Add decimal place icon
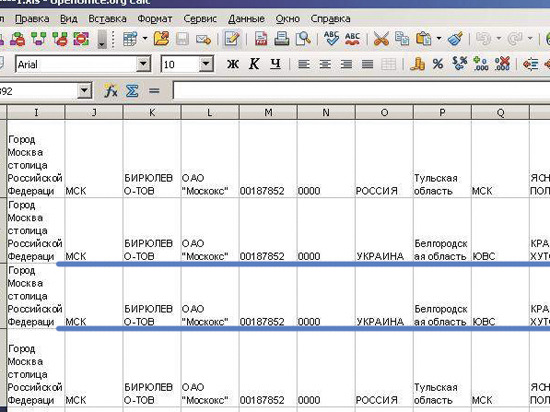The height and width of the screenshot is (412, 550). click(481, 64)
